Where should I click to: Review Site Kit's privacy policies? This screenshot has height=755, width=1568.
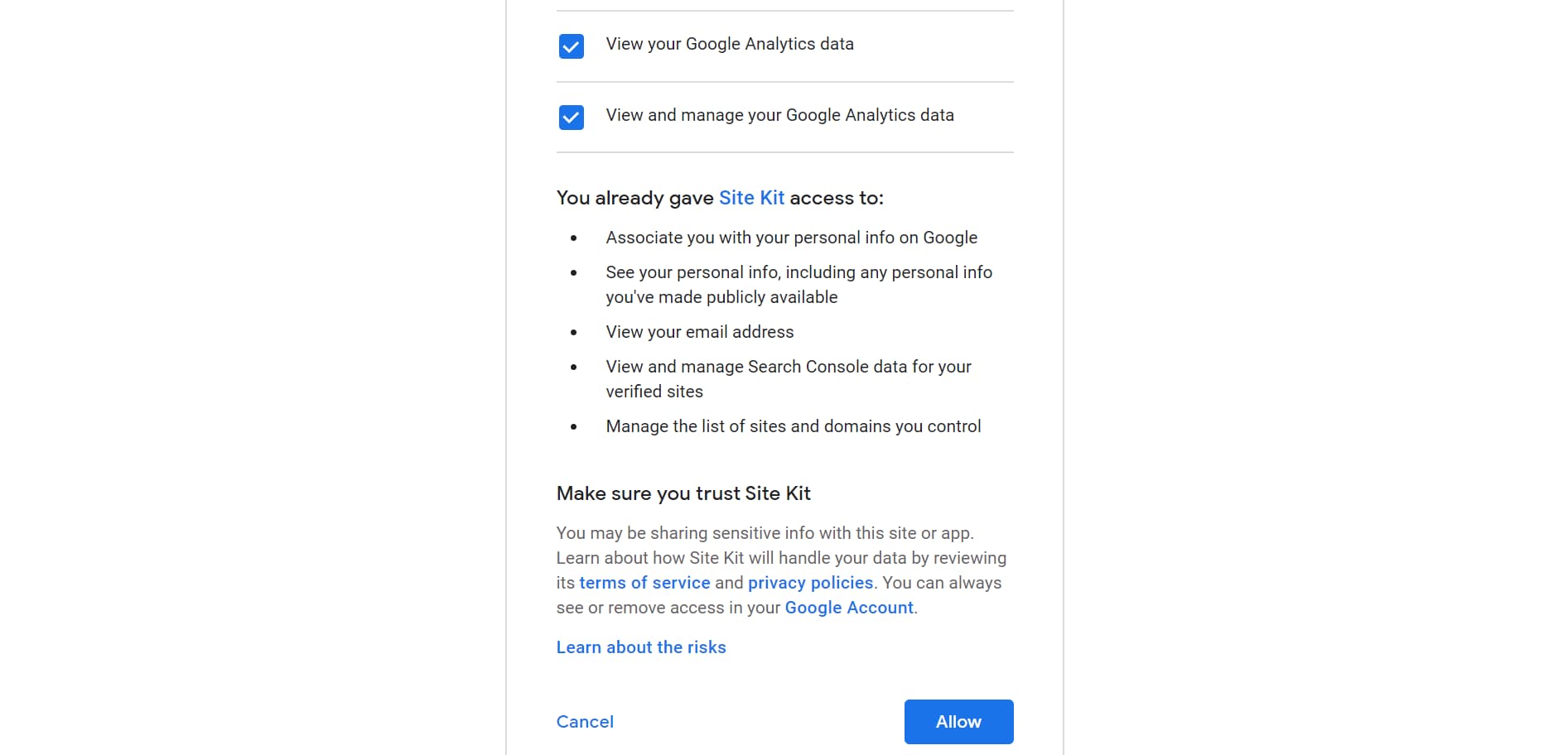click(810, 583)
